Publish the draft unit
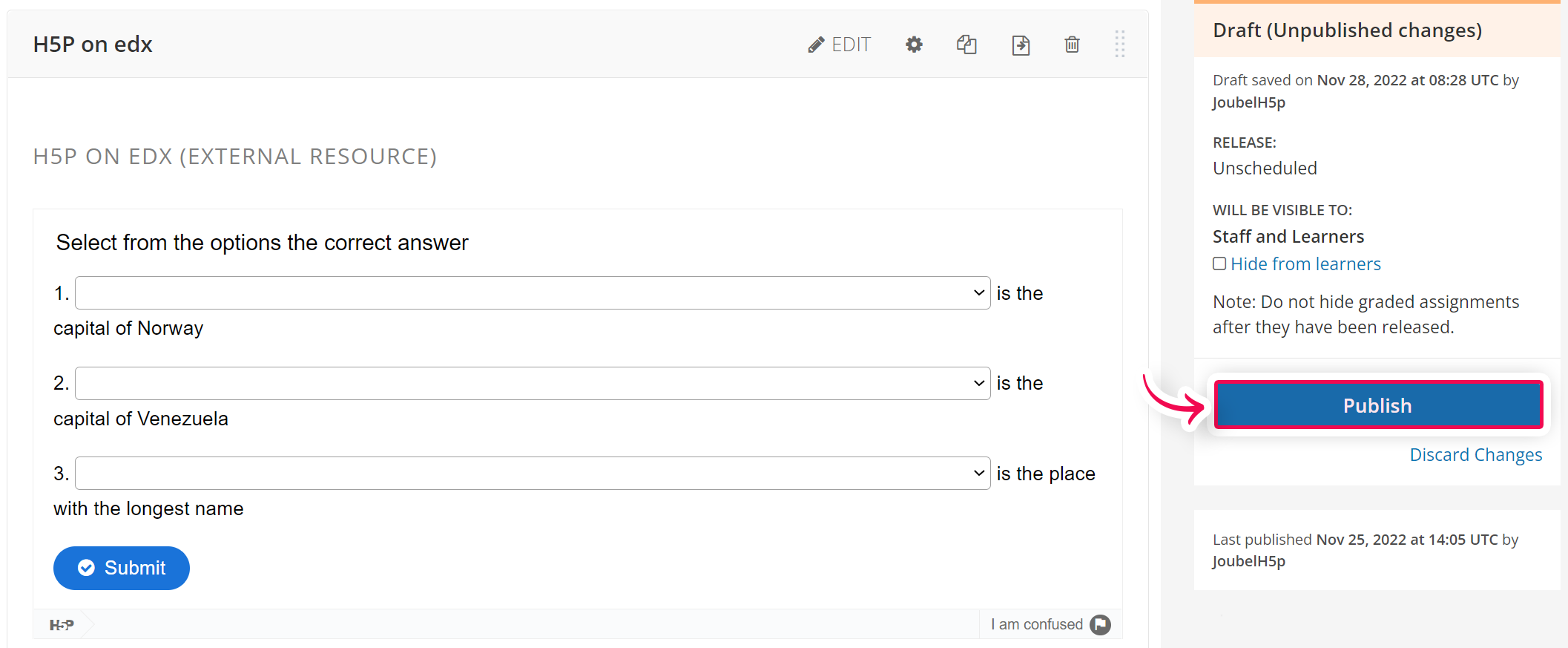1568x648 pixels. coord(1378,405)
